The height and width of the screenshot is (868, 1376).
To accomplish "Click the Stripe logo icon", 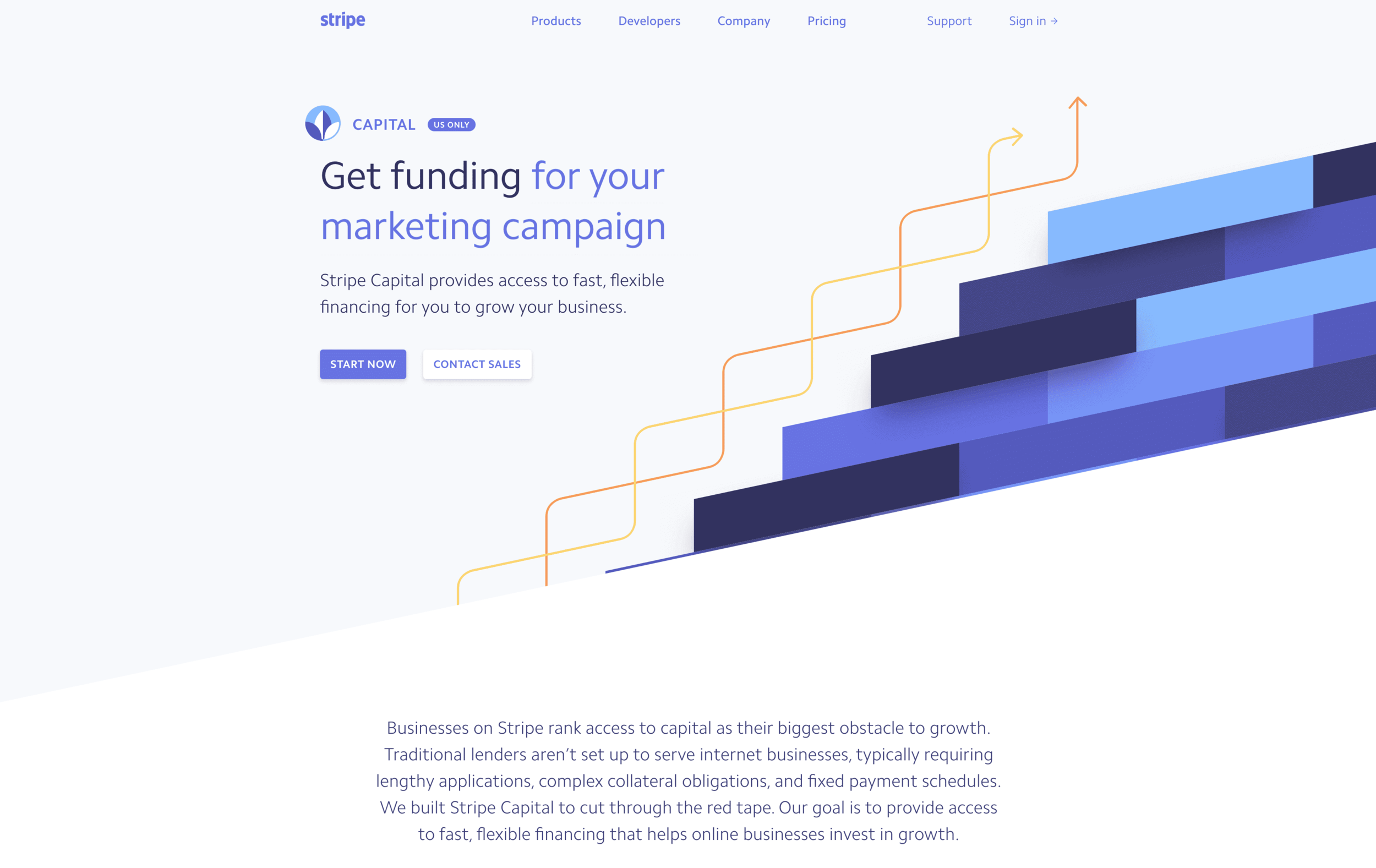I will pos(341,20).
